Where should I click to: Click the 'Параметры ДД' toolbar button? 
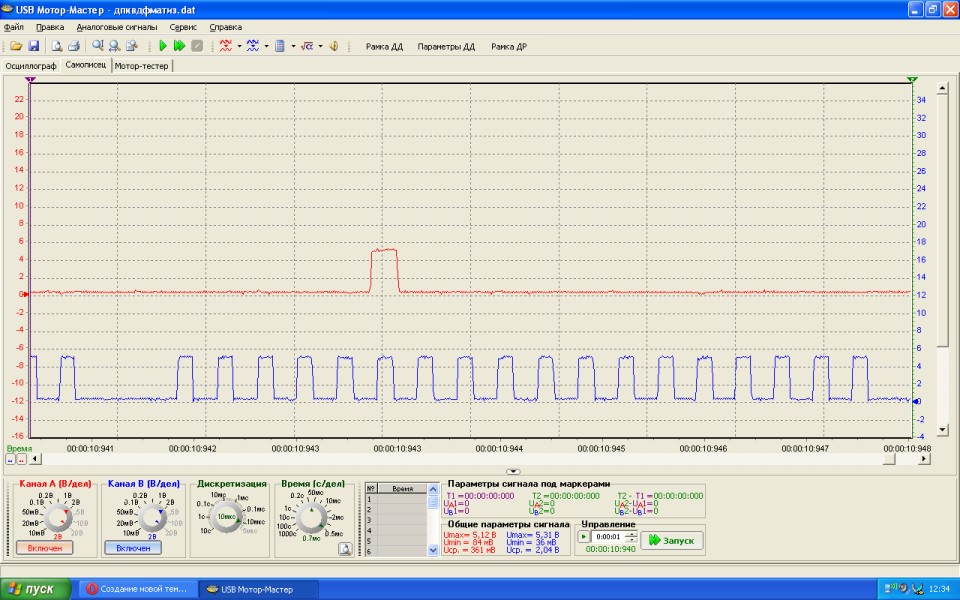pyautogui.click(x=446, y=46)
